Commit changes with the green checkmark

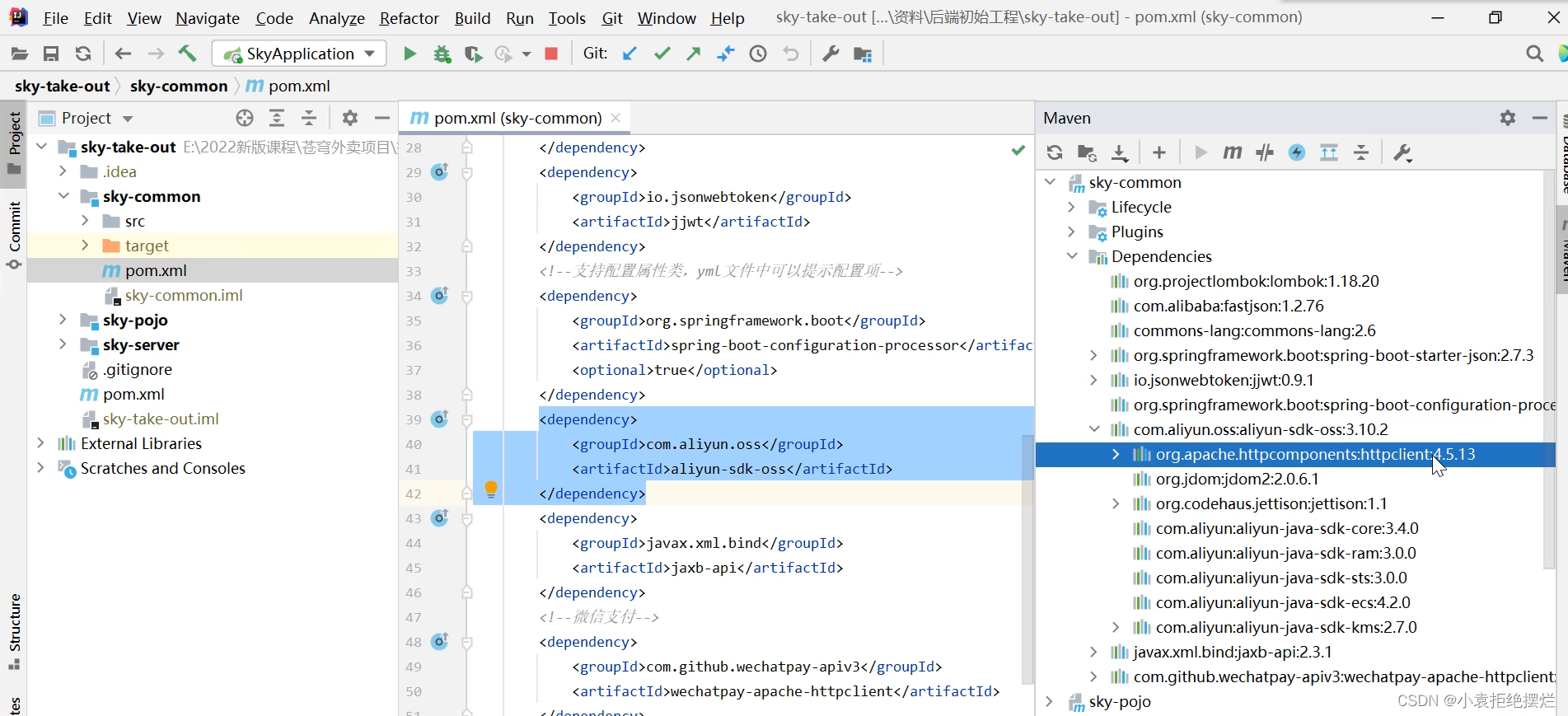(x=662, y=54)
